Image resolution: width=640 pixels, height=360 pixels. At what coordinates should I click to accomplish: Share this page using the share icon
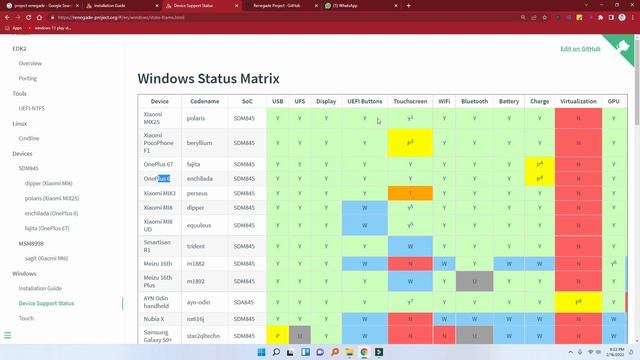click(534, 18)
